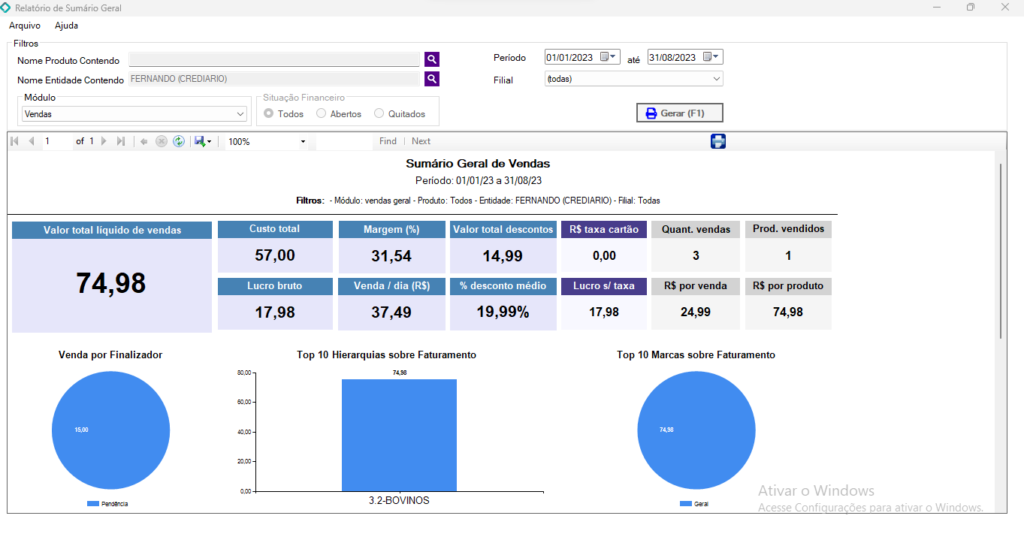Go to last page of report
Viewport: 1024px width, 540px height.
click(x=121, y=142)
